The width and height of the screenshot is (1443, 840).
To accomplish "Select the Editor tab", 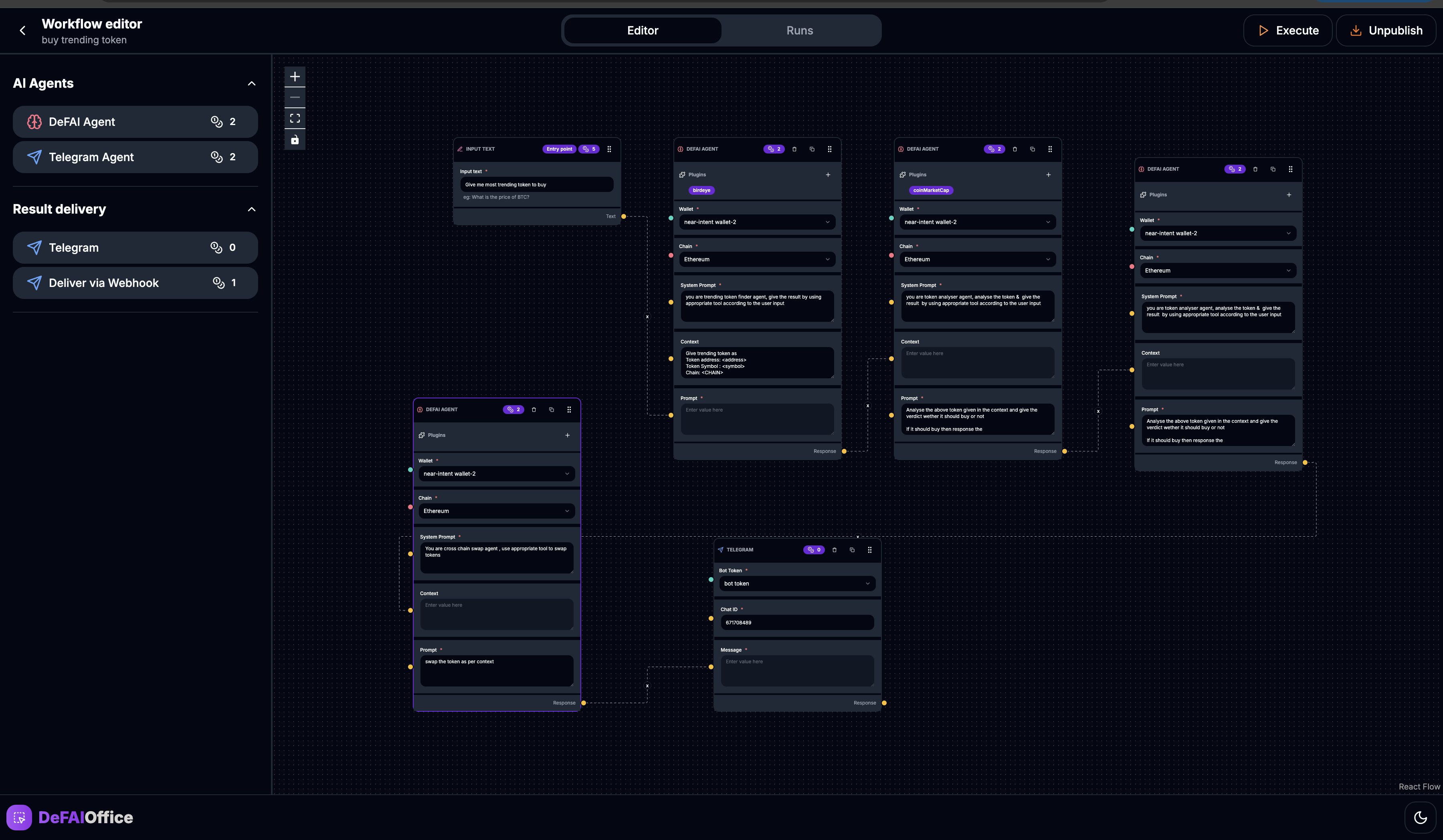I will [x=643, y=30].
